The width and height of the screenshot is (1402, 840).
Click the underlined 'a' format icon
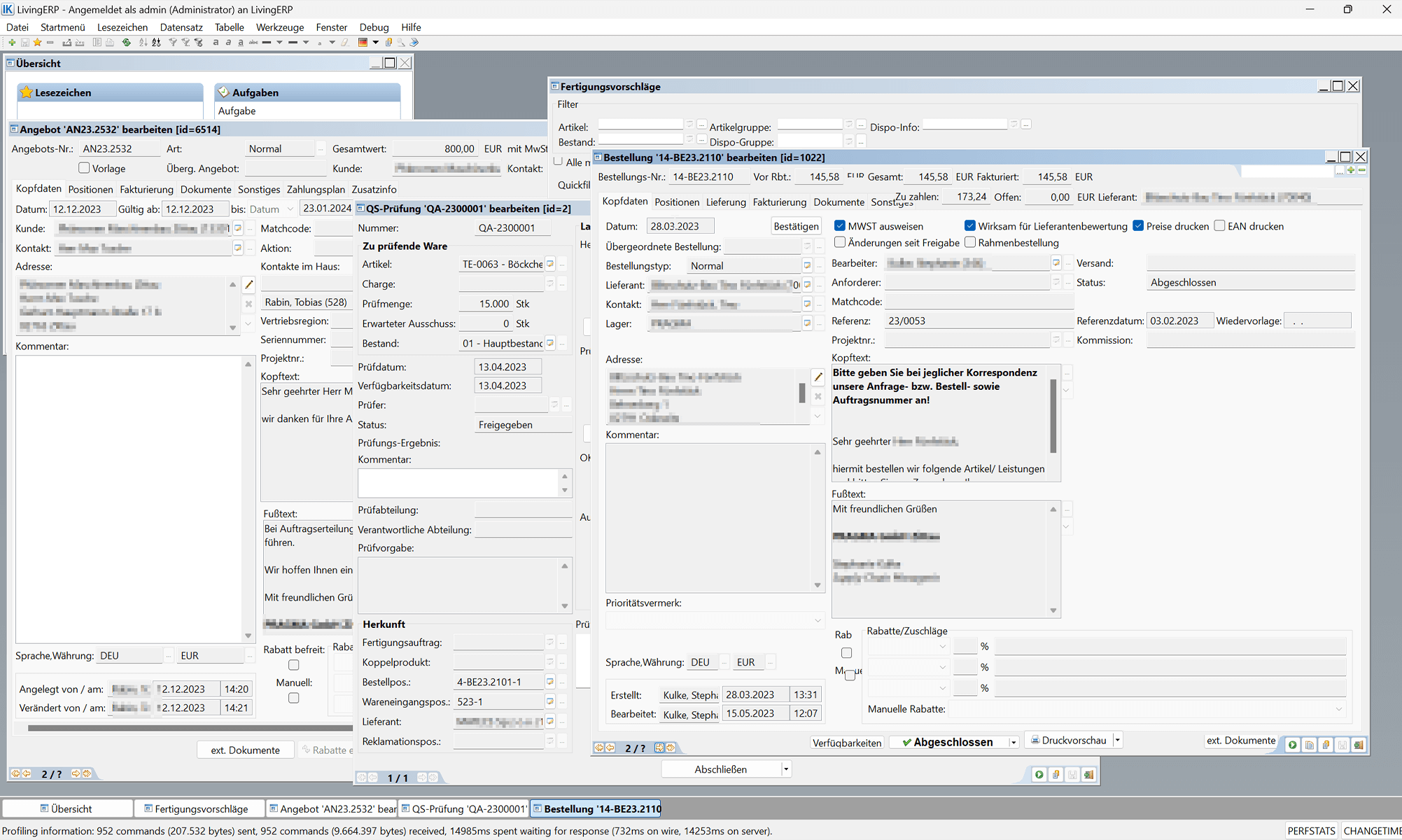point(241,43)
